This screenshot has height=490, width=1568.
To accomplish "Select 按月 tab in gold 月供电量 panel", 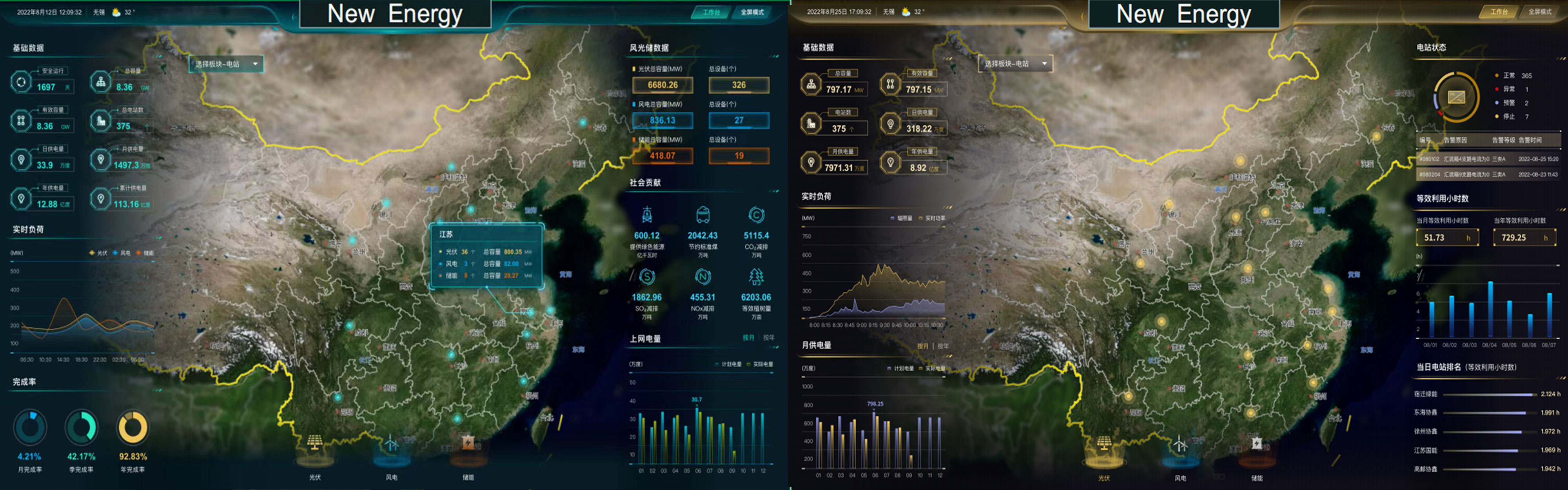I will pos(923,346).
